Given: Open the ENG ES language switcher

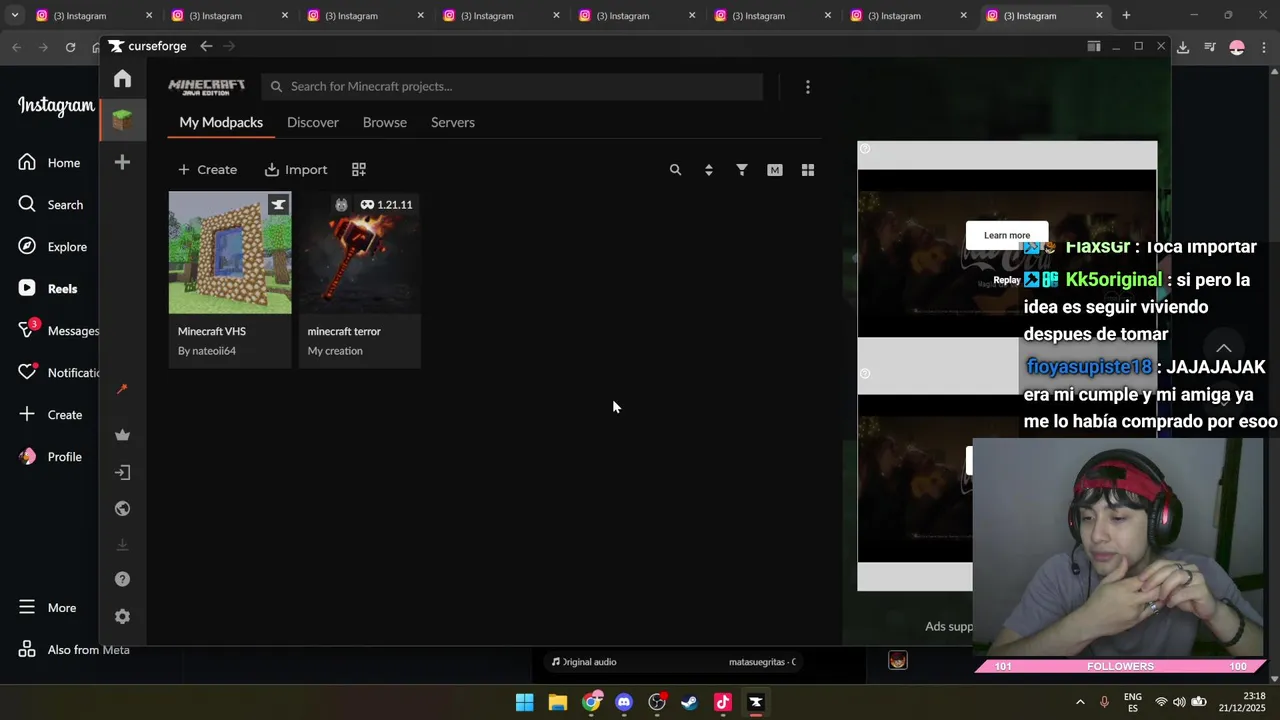Looking at the screenshot, I should pos(1133,702).
